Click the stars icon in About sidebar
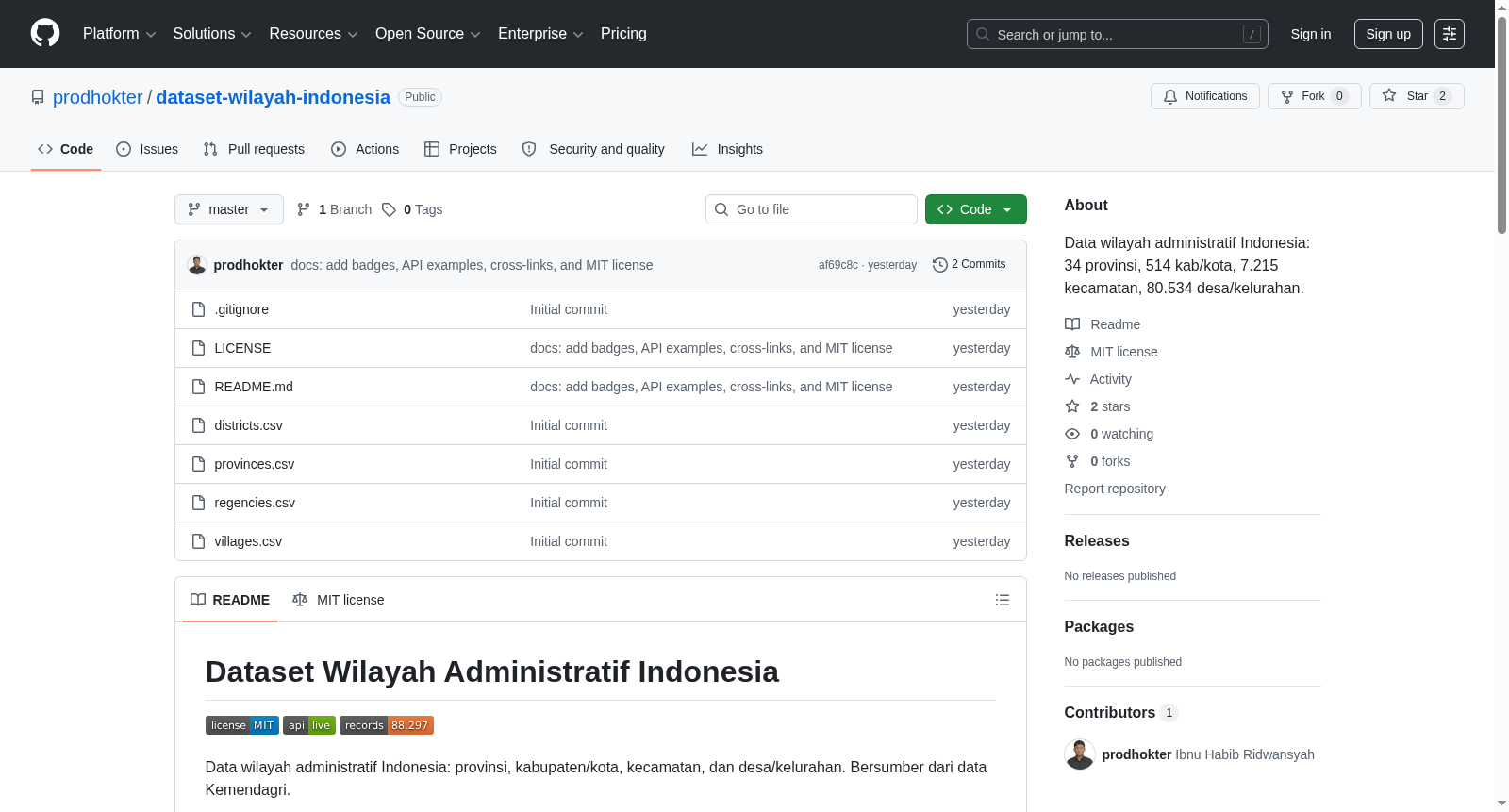 click(1072, 406)
